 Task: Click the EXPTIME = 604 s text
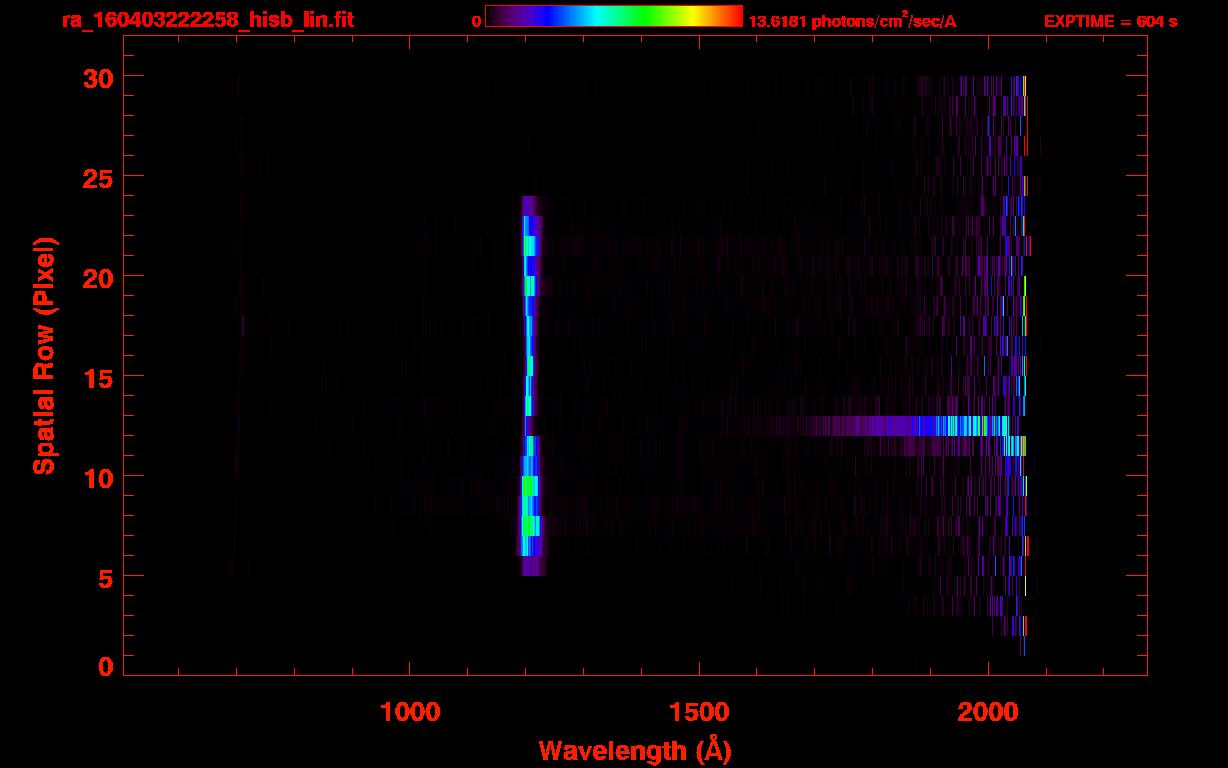[1110, 21]
